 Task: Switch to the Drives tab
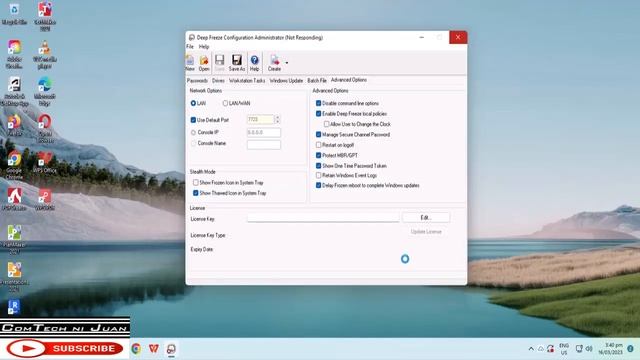(x=218, y=81)
